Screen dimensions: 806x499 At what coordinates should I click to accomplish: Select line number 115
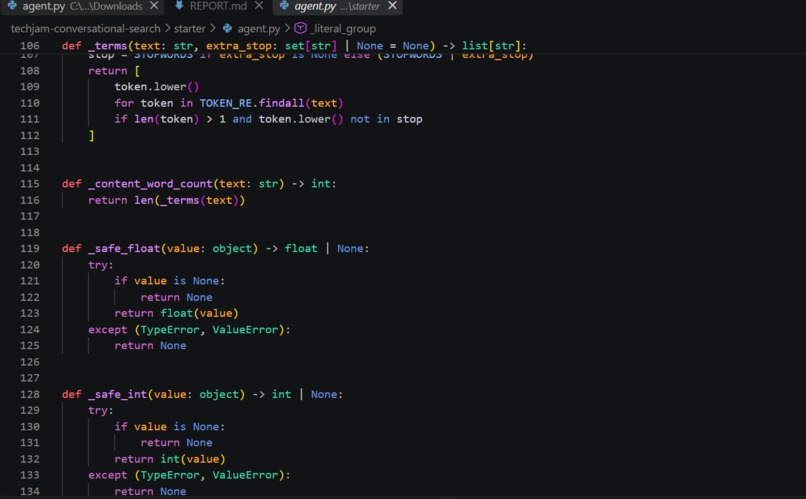(x=30, y=184)
